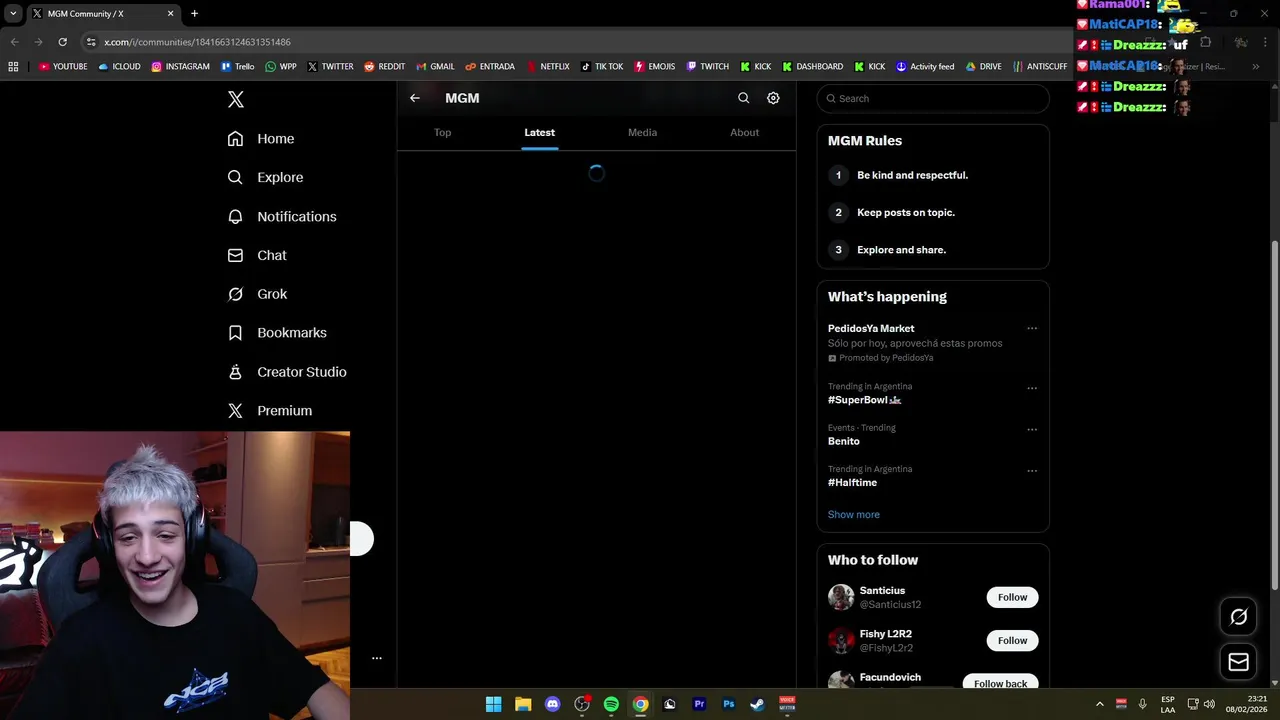Screen dimensions: 1280x720
Task: Open File Explorer from the taskbar
Action: coord(523,704)
